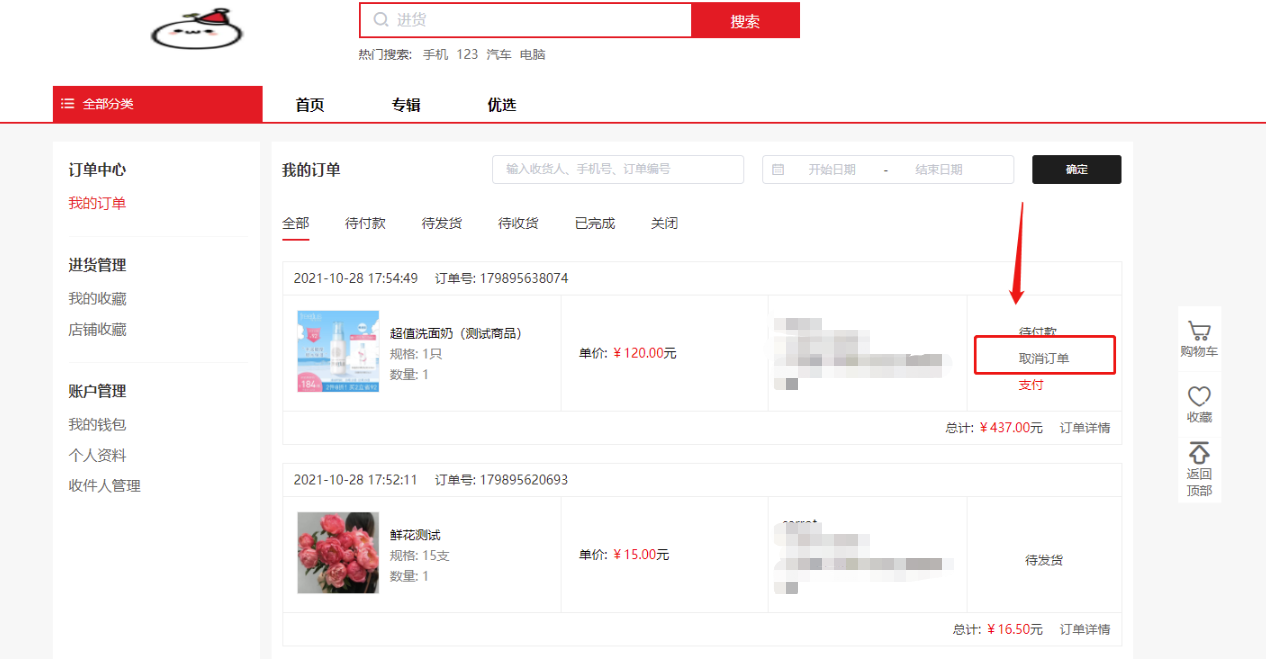
Task: Click the black 确定 button
Action: 1076,170
